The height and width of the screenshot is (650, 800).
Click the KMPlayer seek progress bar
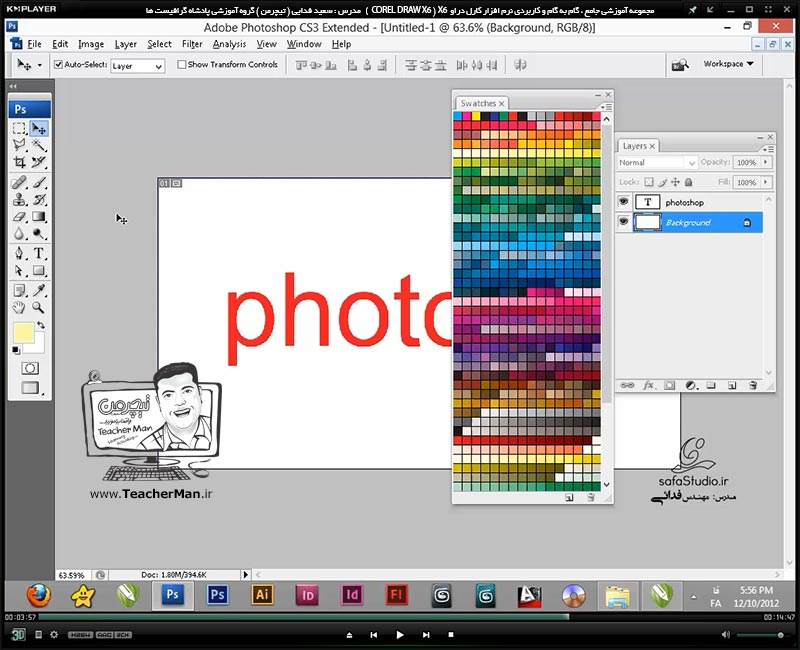399,617
